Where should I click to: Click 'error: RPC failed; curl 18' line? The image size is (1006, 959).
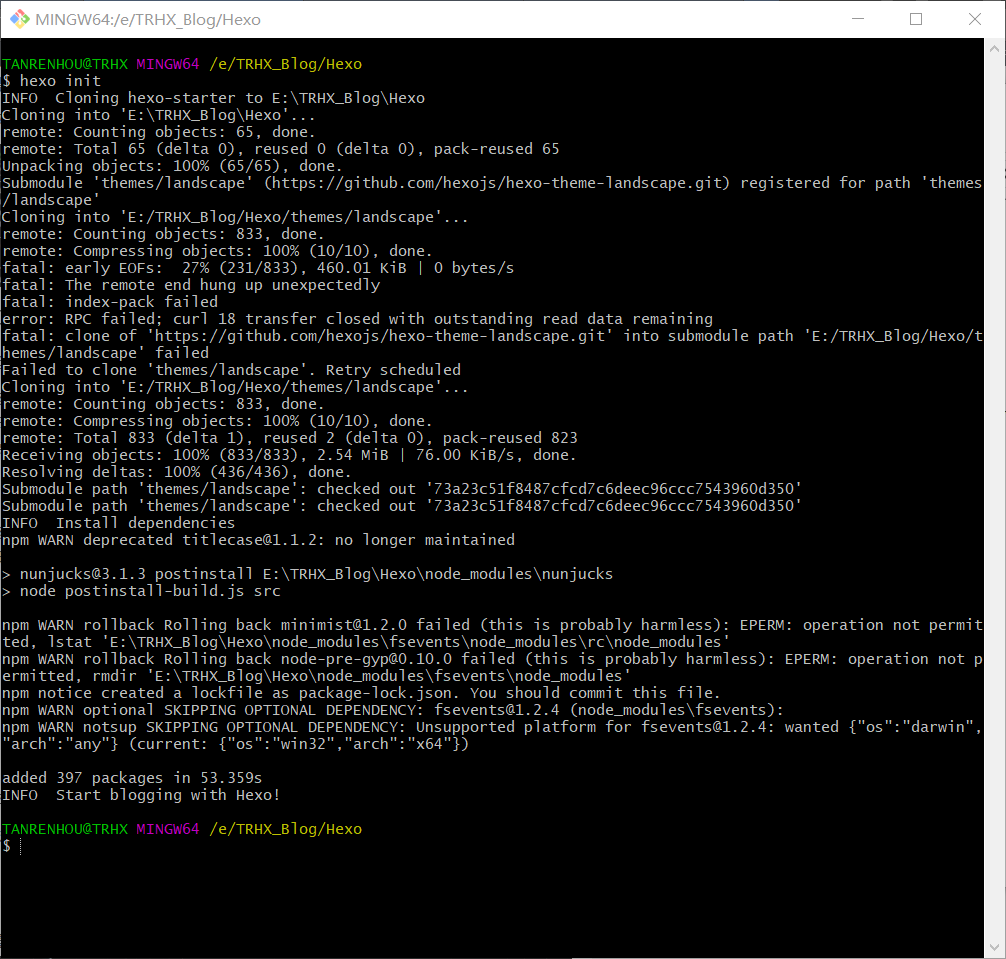point(357,319)
